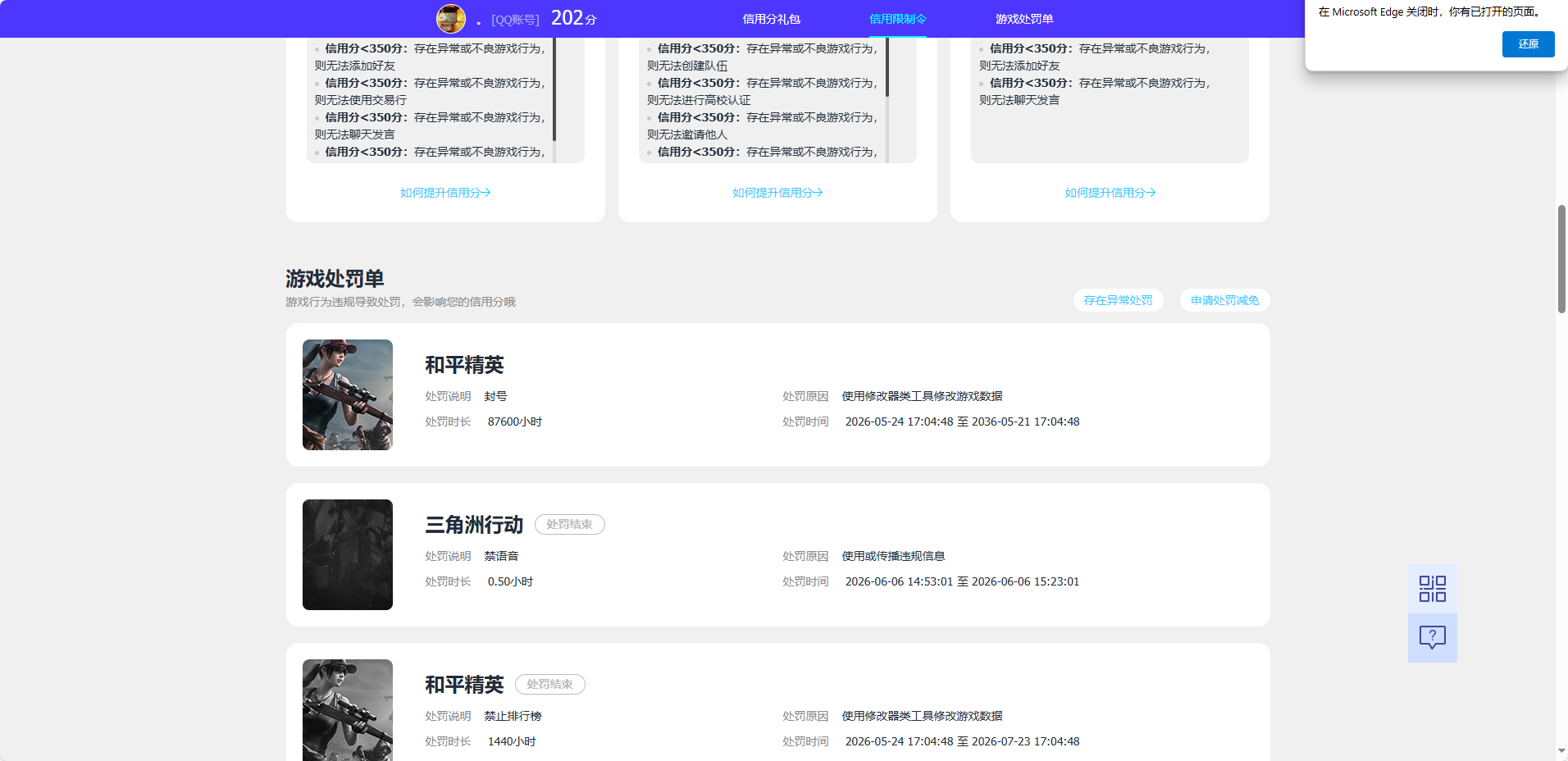Click the 处罚结束 badge beside 三角洲行动
1568x761 pixels.
click(570, 524)
